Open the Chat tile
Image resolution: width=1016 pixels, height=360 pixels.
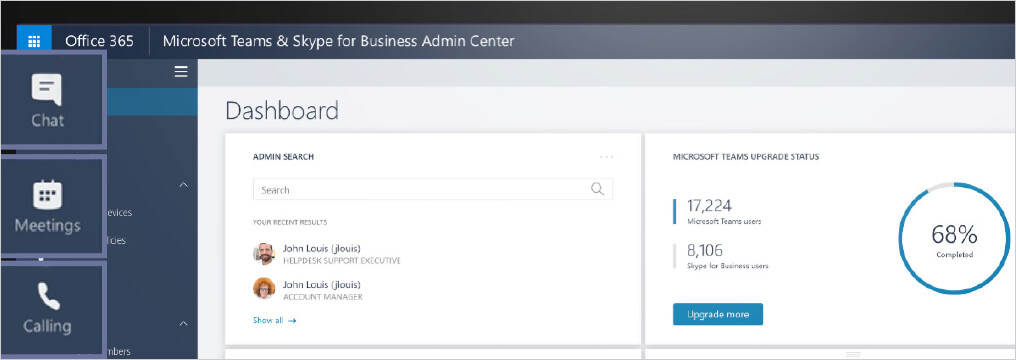tap(51, 101)
